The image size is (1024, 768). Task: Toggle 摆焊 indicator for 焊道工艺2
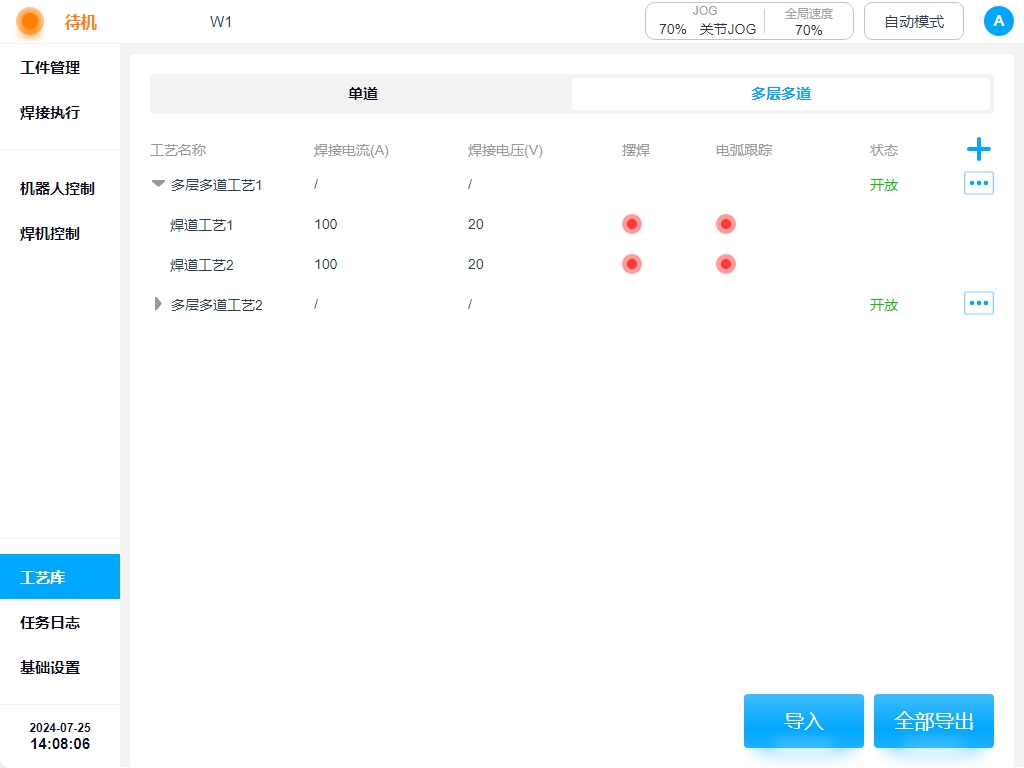pyautogui.click(x=631, y=264)
